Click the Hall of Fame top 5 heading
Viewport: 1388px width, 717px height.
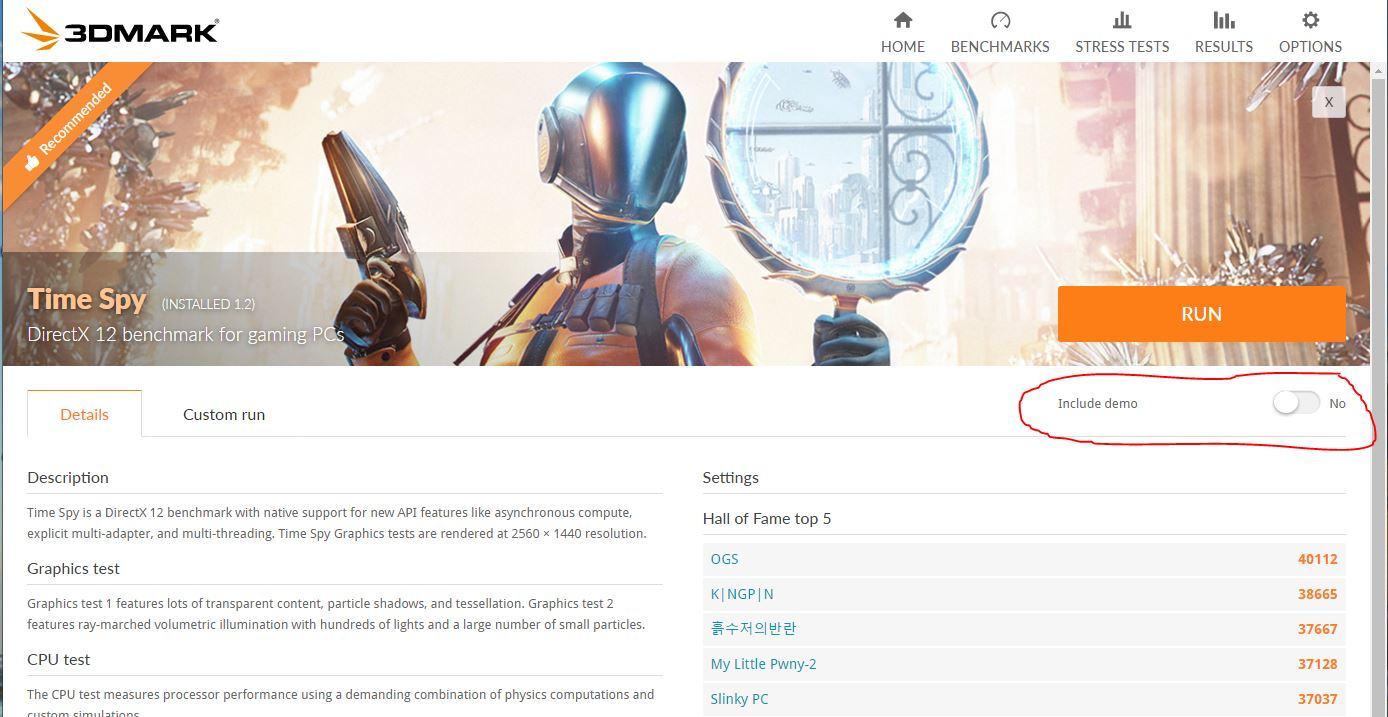[x=767, y=518]
